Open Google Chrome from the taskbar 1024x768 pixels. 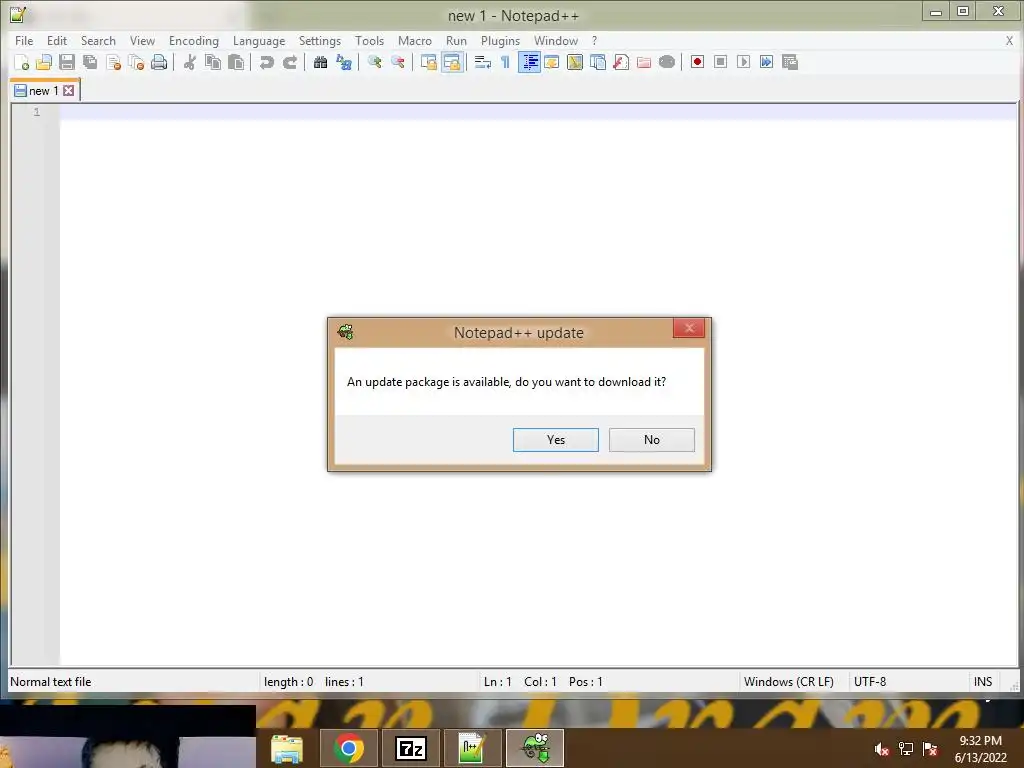point(349,748)
